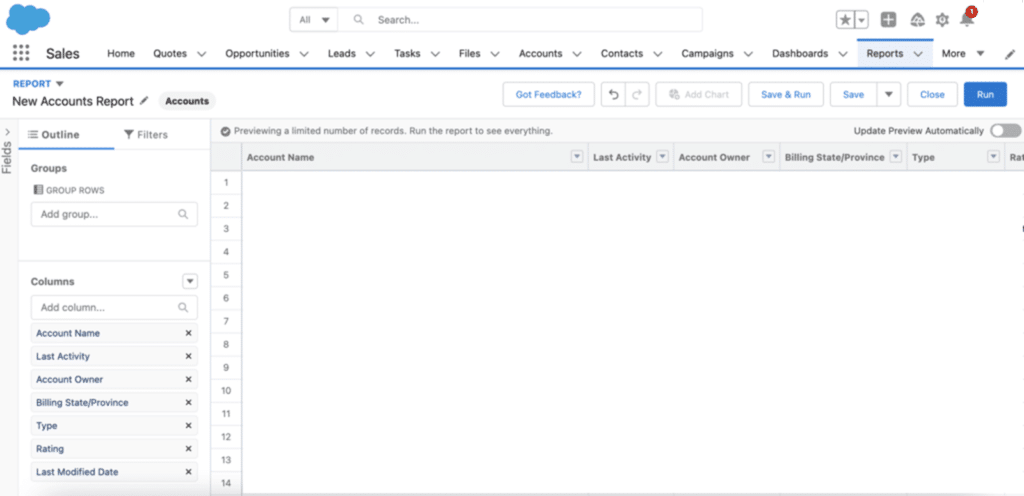Click the Got Feedback? button

point(548,95)
